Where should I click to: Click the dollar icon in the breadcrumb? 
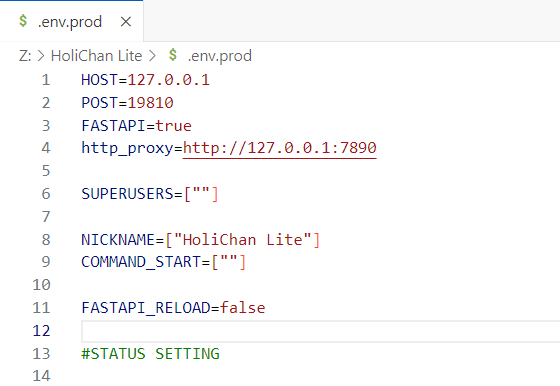[173, 55]
